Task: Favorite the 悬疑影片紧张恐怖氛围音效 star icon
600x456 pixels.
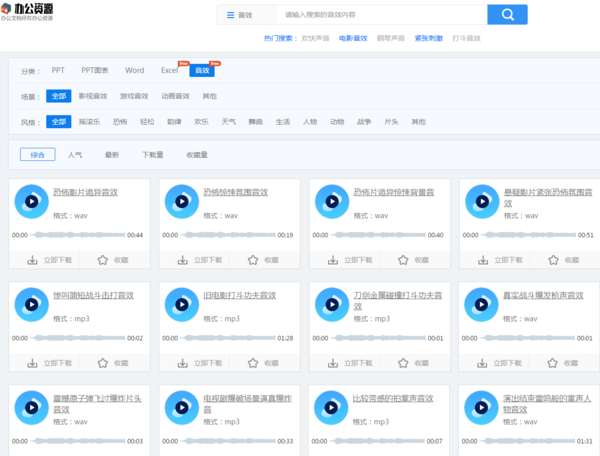Action: point(553,260)
